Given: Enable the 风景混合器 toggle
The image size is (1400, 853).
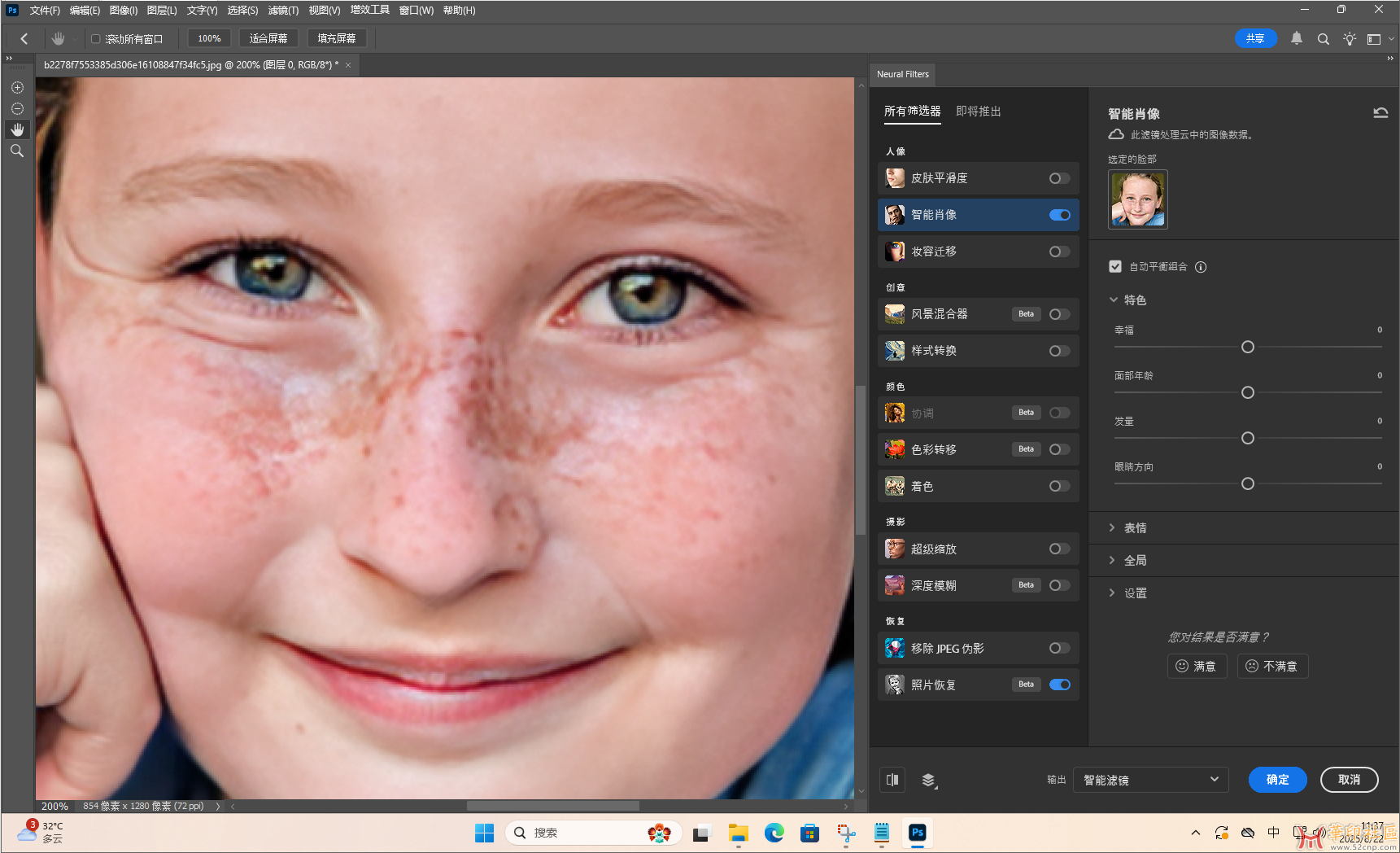Looking at the screenshot, I should [1059, 314].
